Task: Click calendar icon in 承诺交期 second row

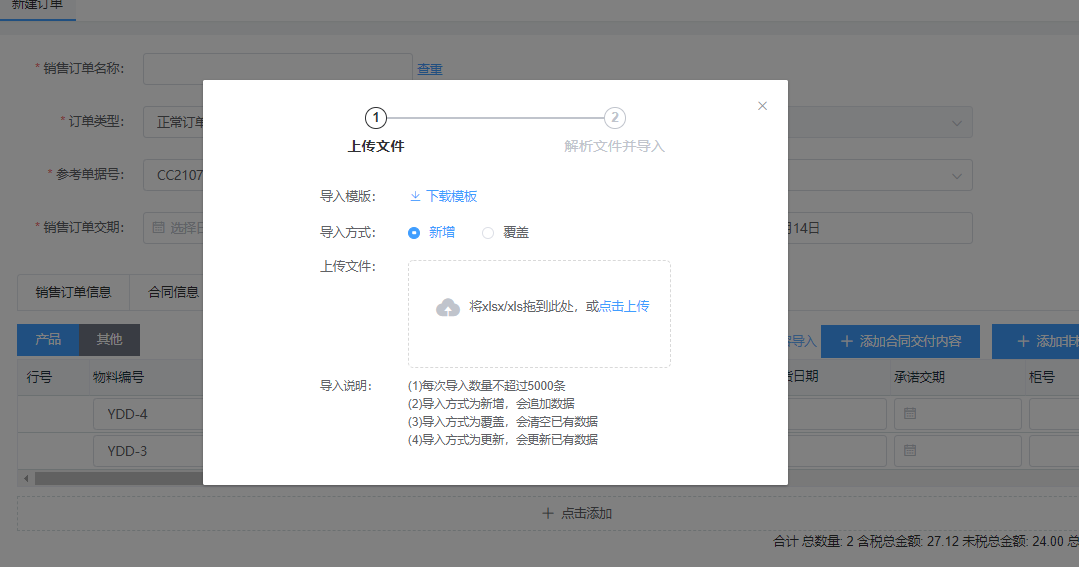Action: (910, 451)
